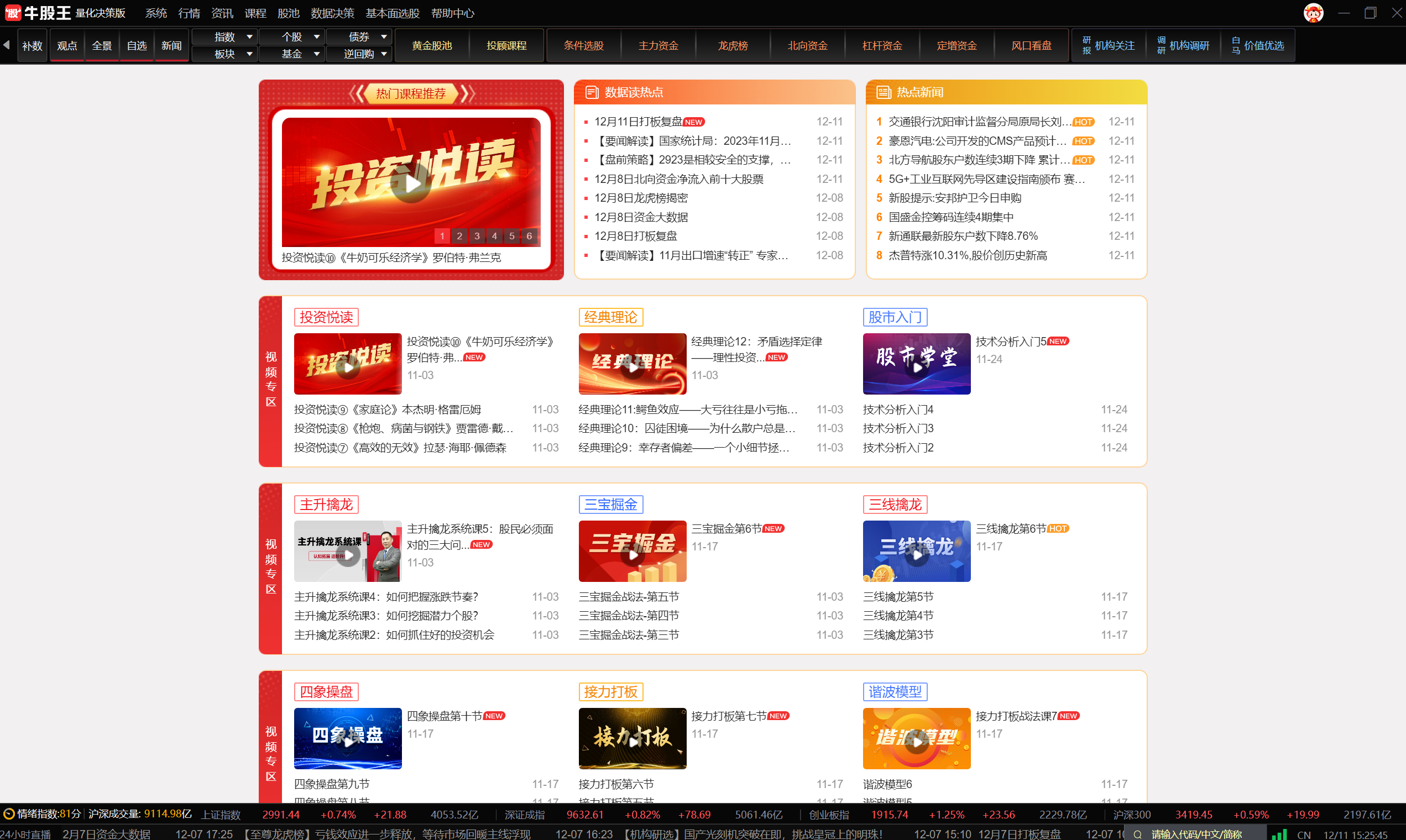This screenshot has width=1406, height=840.
Task: Switch banner to slide 3
Action: click(x=477, y=236)
